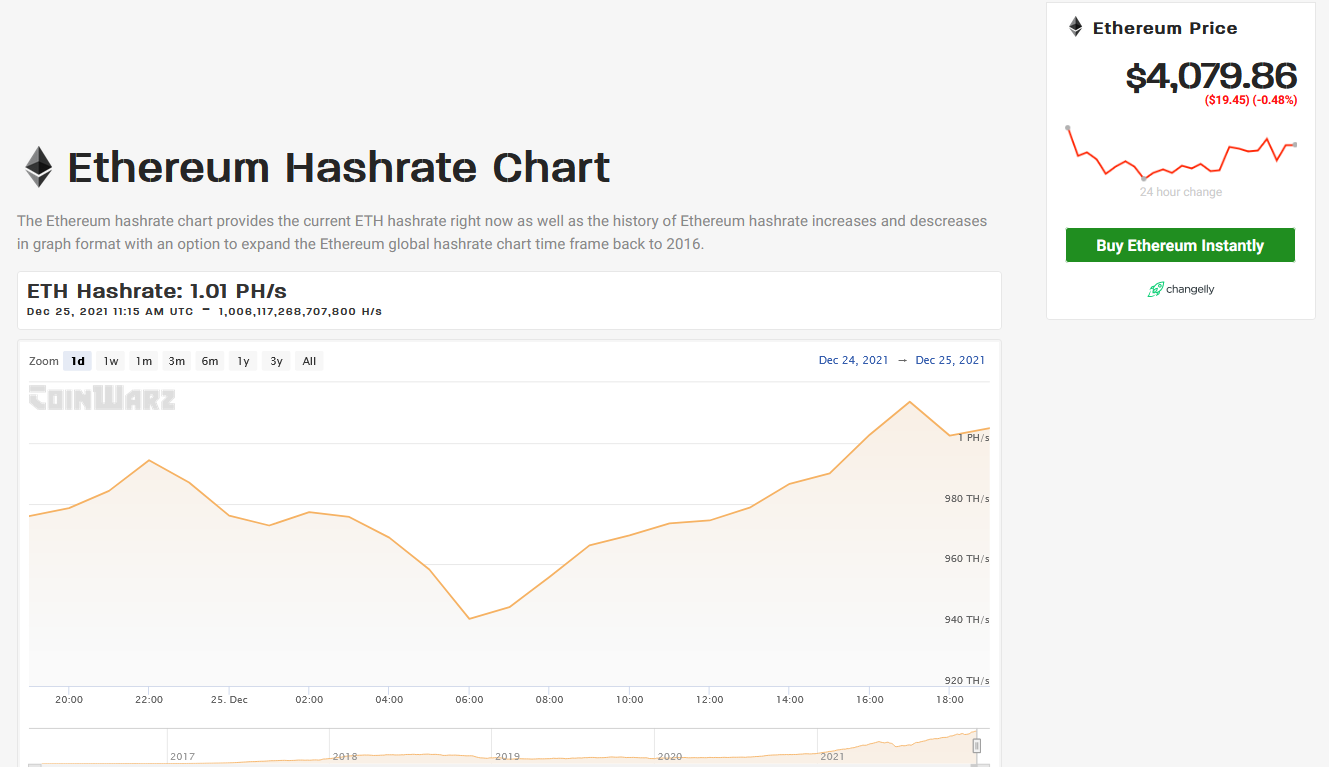Switch chart zoom to 1w

point(110,361)
